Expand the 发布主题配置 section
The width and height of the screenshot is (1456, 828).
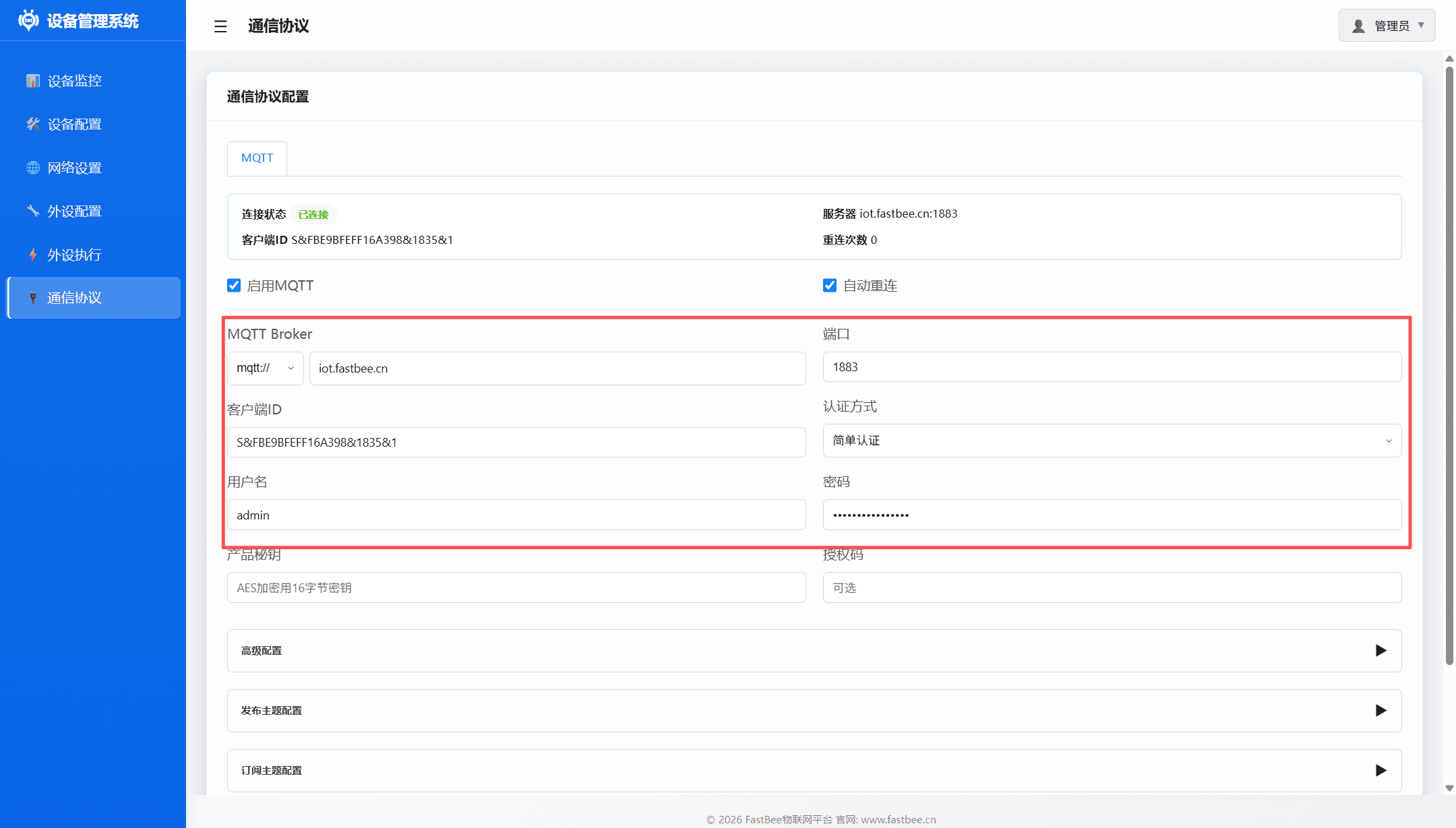pos(814,711)
